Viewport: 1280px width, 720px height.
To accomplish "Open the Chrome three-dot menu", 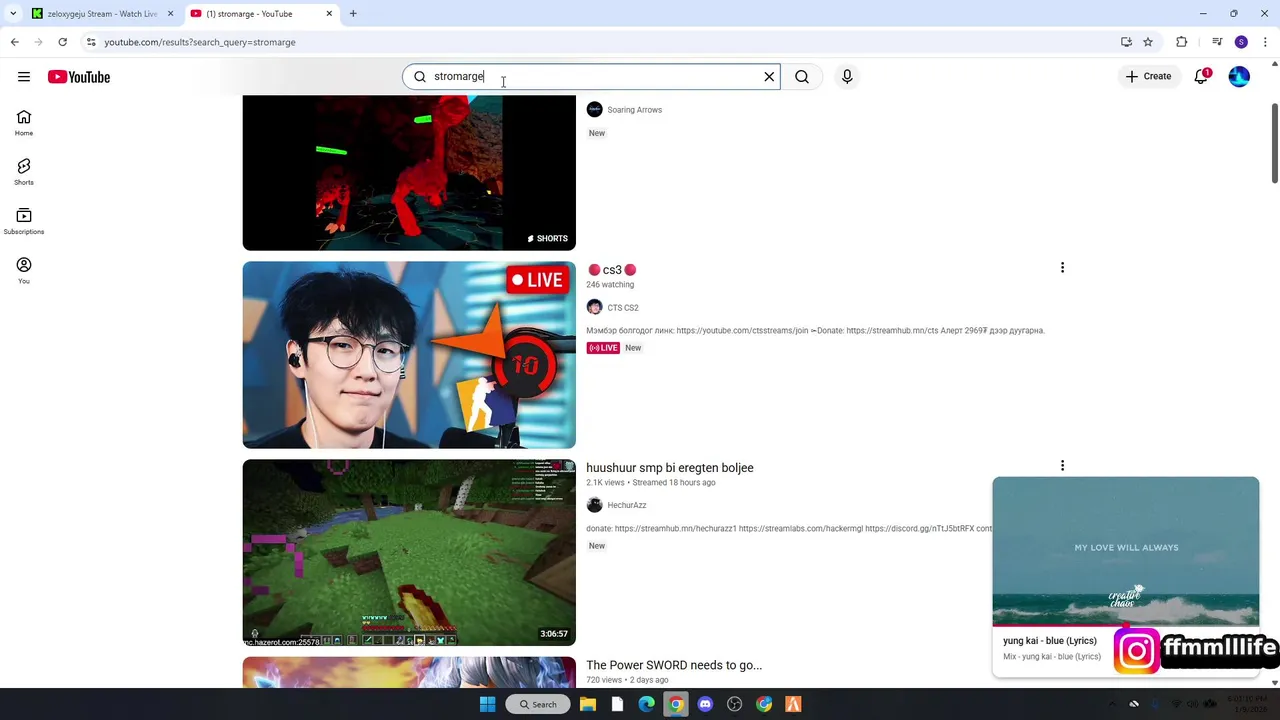I will 1266,42.
